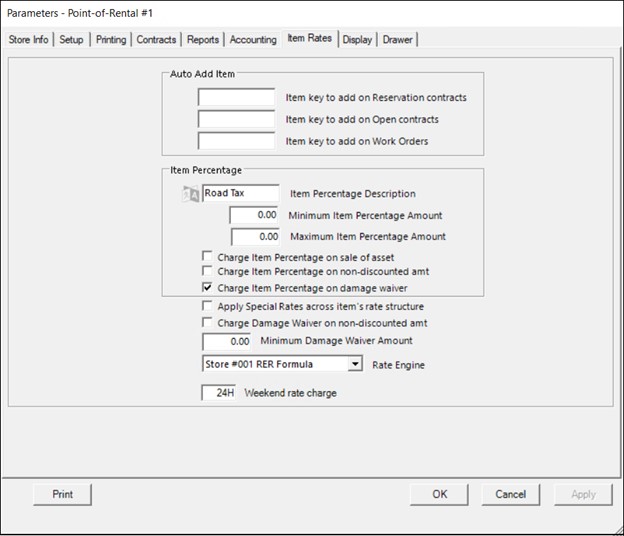
Task: Focus the Work Orders item key field
Action: (236, 141)
